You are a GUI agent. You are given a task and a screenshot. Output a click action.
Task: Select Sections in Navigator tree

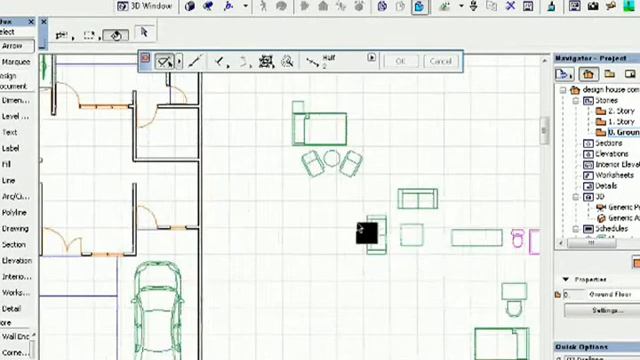(603, 143)
